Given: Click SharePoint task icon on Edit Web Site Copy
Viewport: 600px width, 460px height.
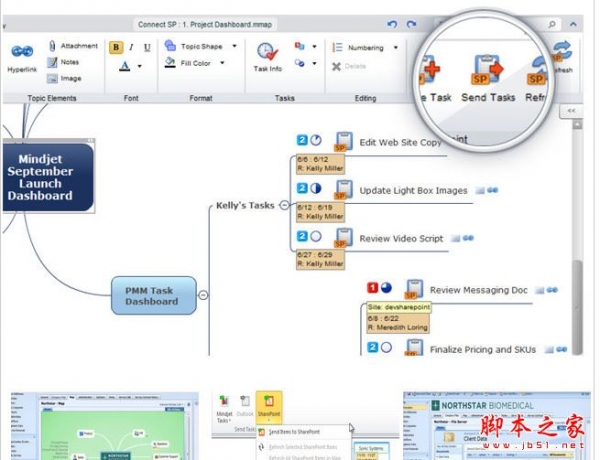Looking at the screenshot, I should pos(343,142).
